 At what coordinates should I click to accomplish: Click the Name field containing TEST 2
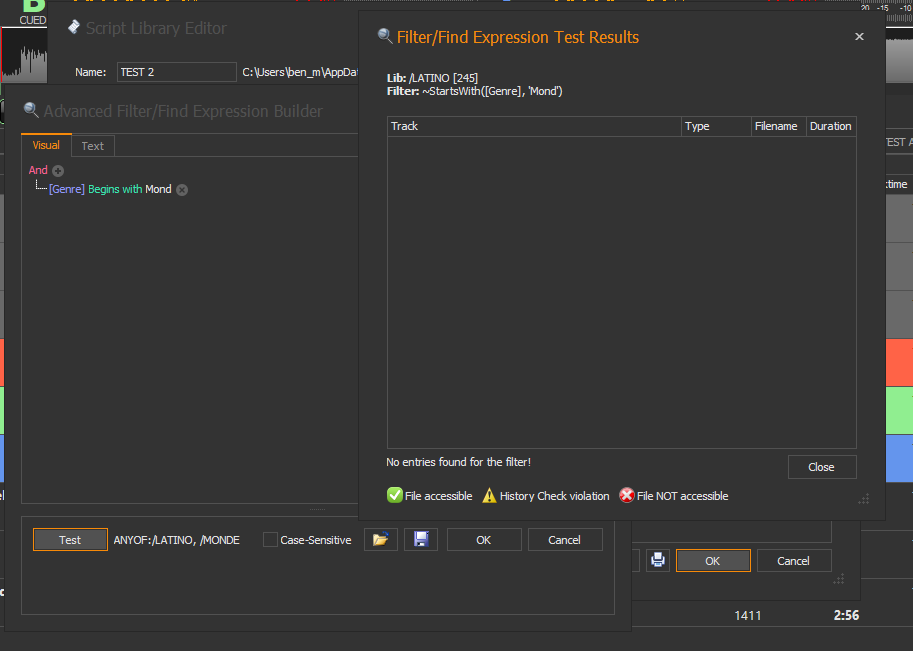[x=176, y=72]
